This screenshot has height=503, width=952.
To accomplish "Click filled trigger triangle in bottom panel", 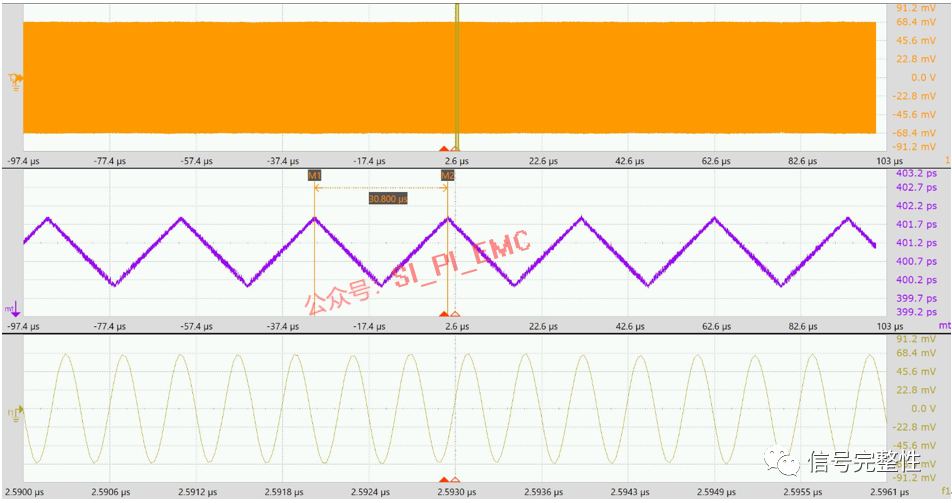I will 444,480.
